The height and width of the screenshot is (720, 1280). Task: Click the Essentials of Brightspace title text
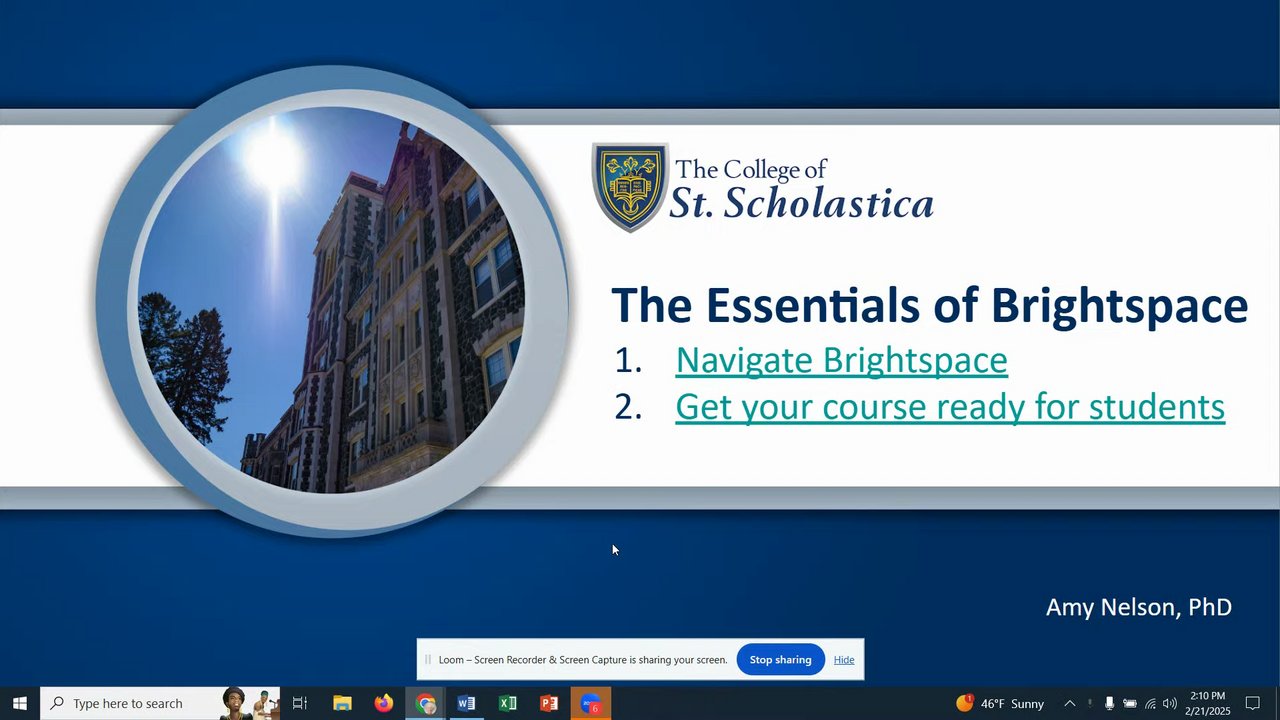[x=930, y=305]
